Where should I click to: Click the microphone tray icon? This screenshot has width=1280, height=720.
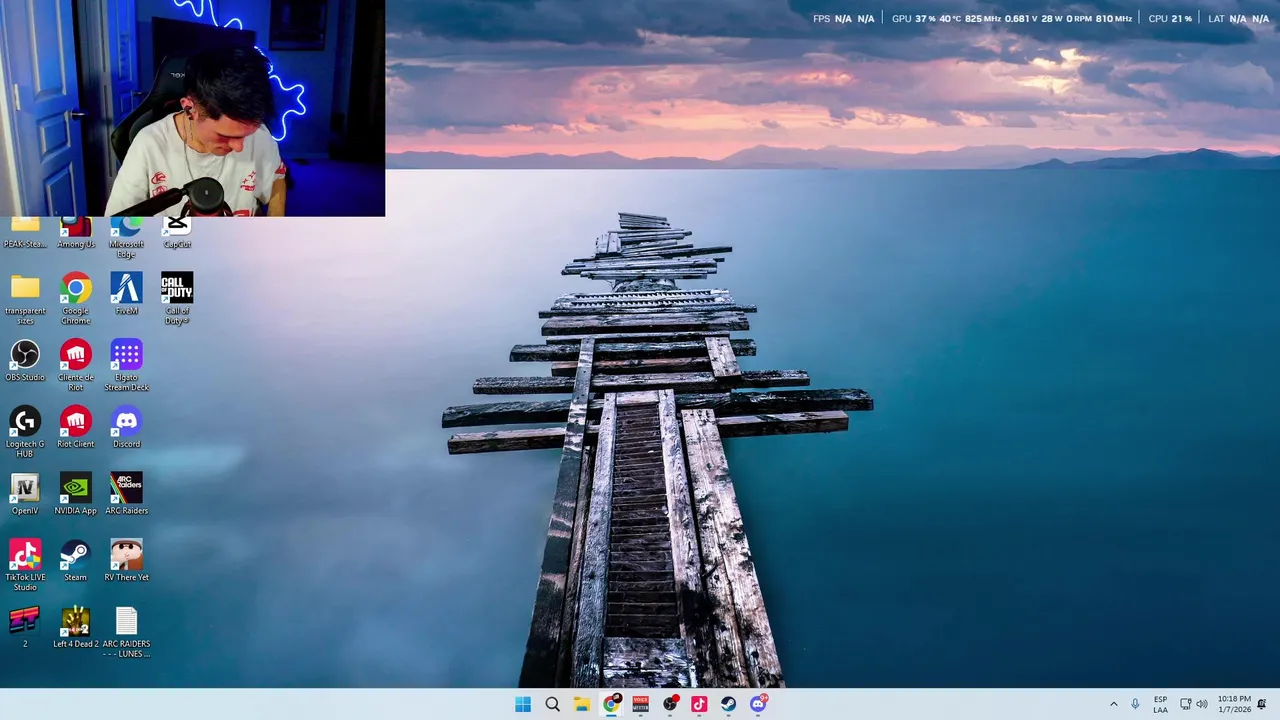1135,704
